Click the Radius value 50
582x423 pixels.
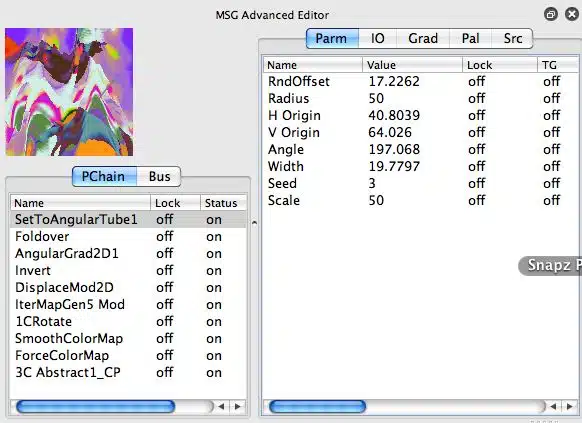[x=376, y=98]
